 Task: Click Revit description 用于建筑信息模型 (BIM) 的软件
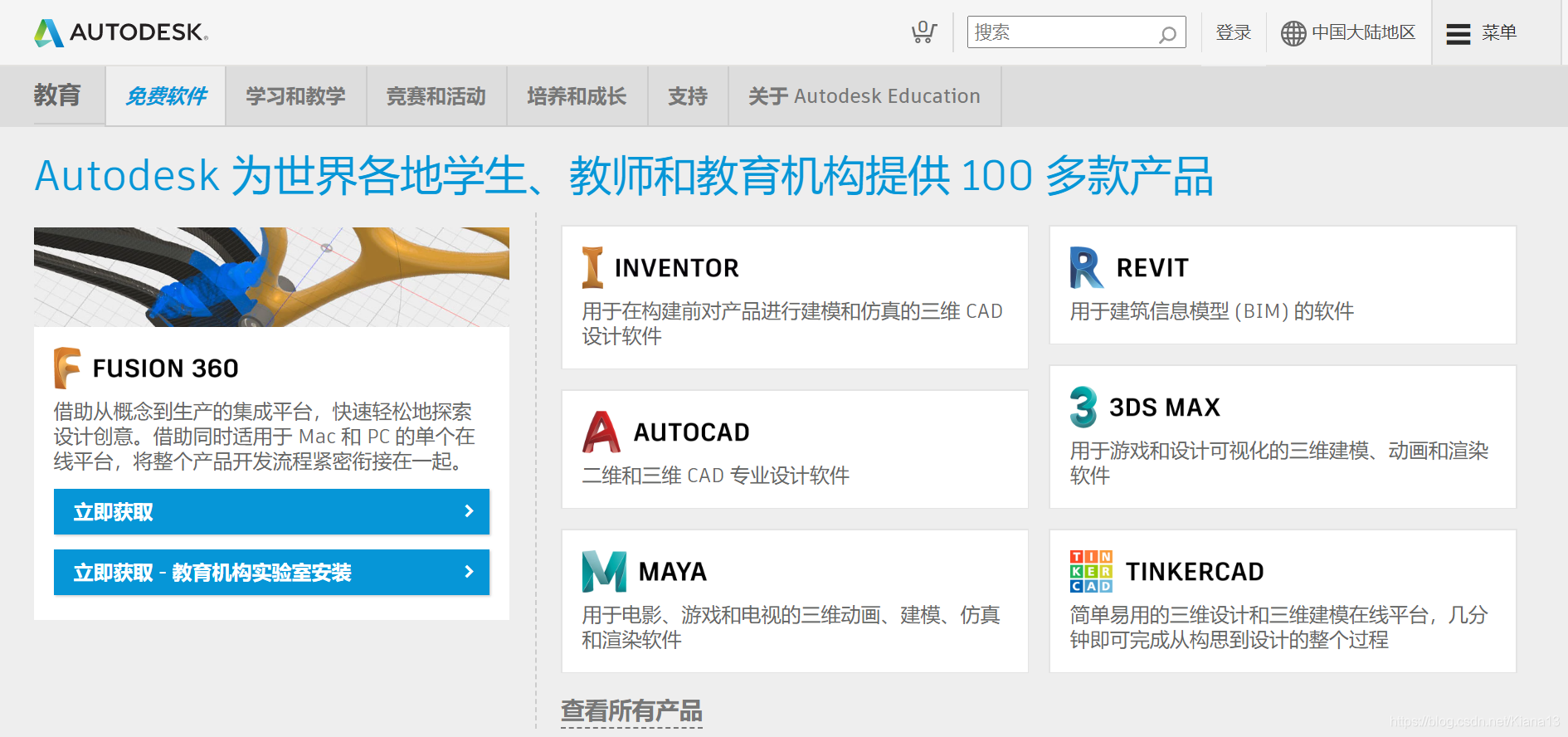click(x=1212, y=311)
